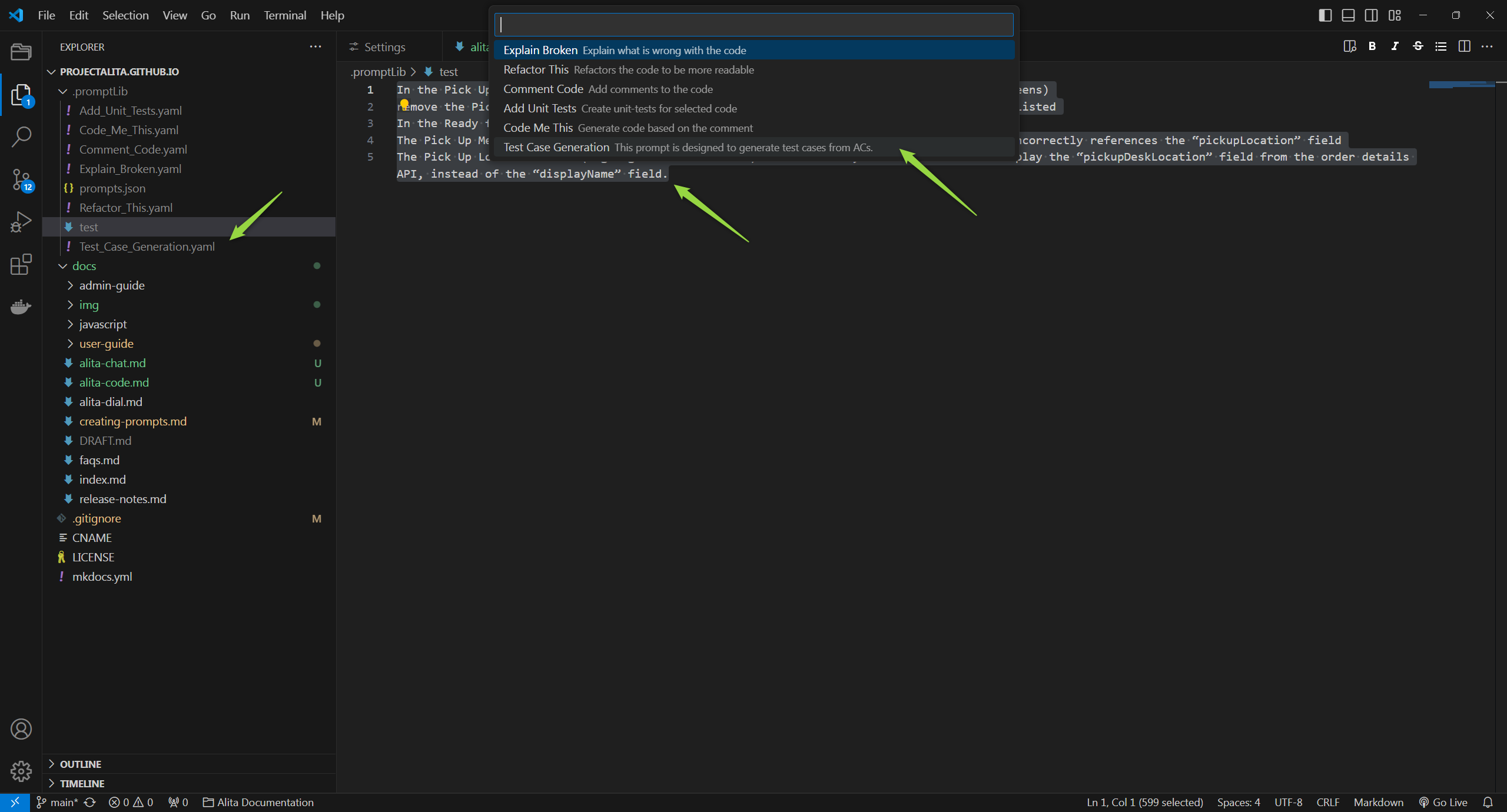Open Source Control view with 12 changes

(x=21, y=179)
